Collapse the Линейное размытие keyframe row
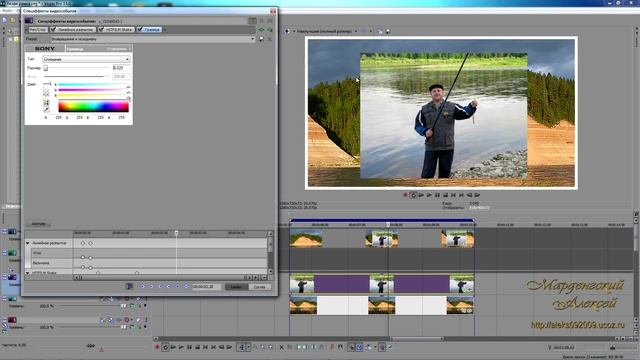 tap(28, 243)
